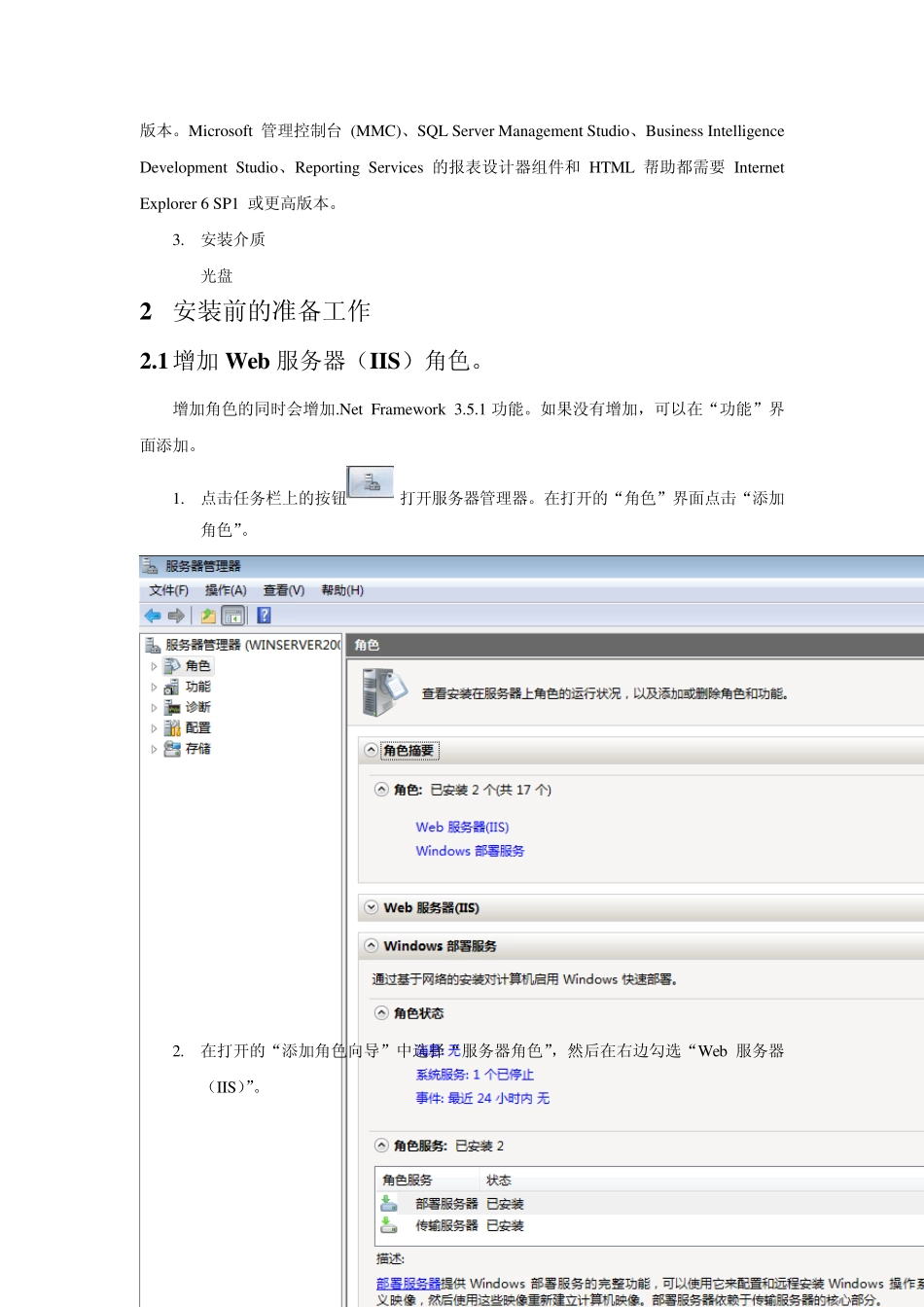
Task: Click the 角色状态 heading text
Action: point(419,1013)
